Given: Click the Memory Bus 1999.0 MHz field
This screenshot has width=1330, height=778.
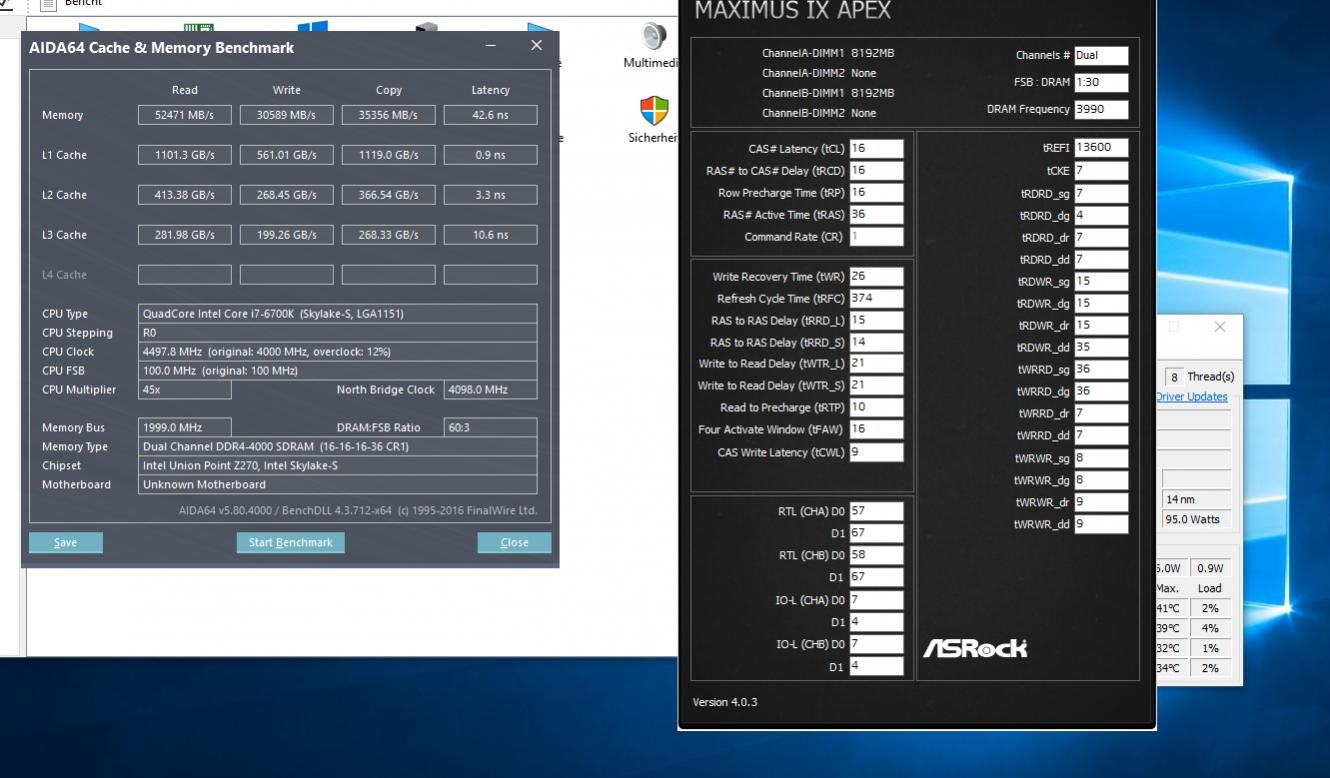Looking at the screenshot, I should (x=185, y=428).
